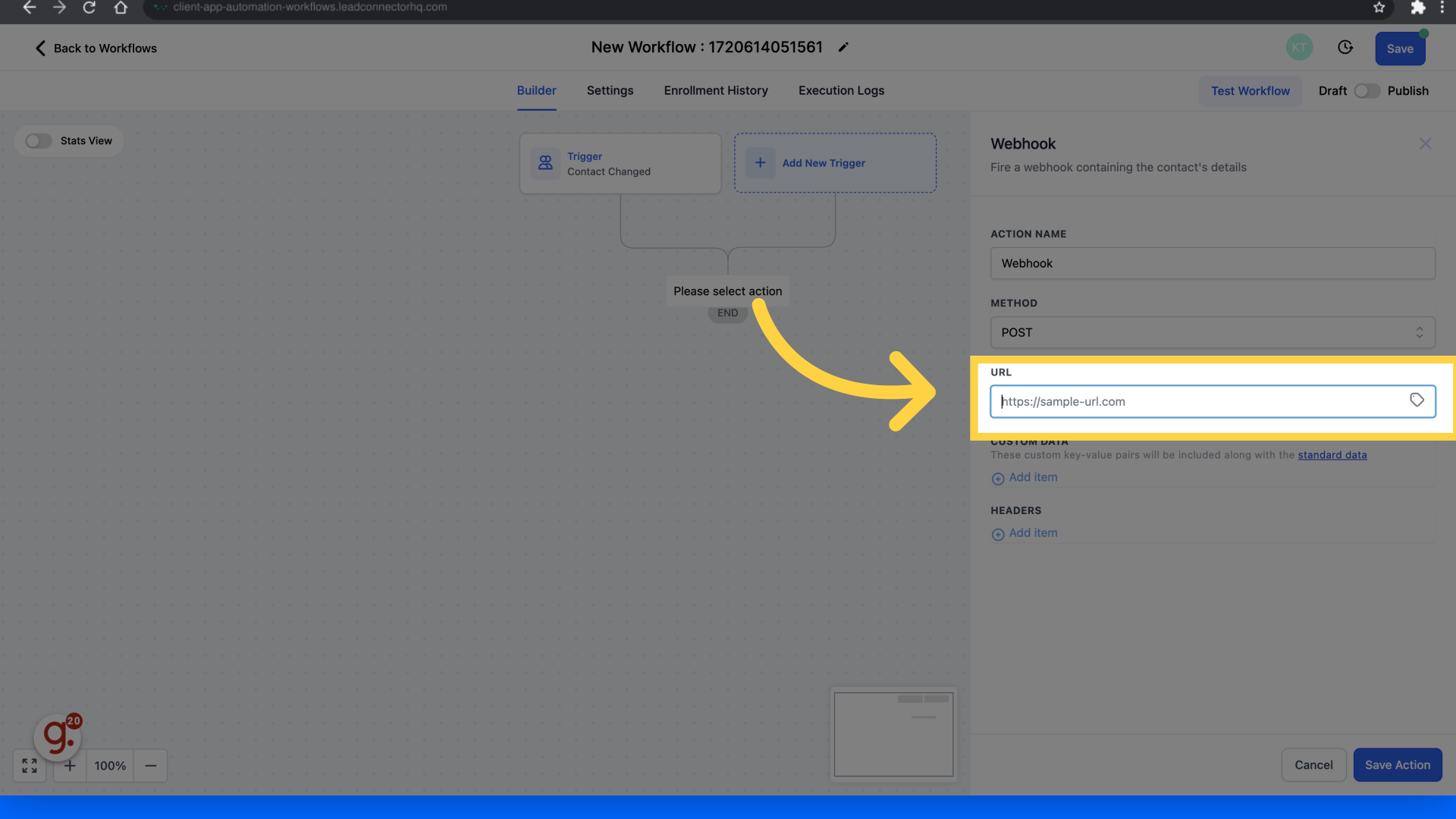Click the workflow minimap thumbnail
Screen dimensions: 1456x819
(x=893, y=734)
